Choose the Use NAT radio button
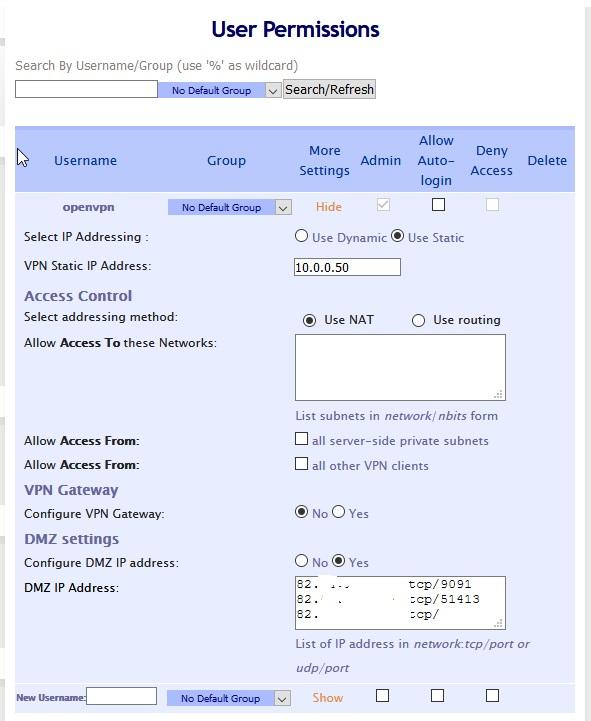Screen dimensions: 591x721 click(x=310, y=320)
